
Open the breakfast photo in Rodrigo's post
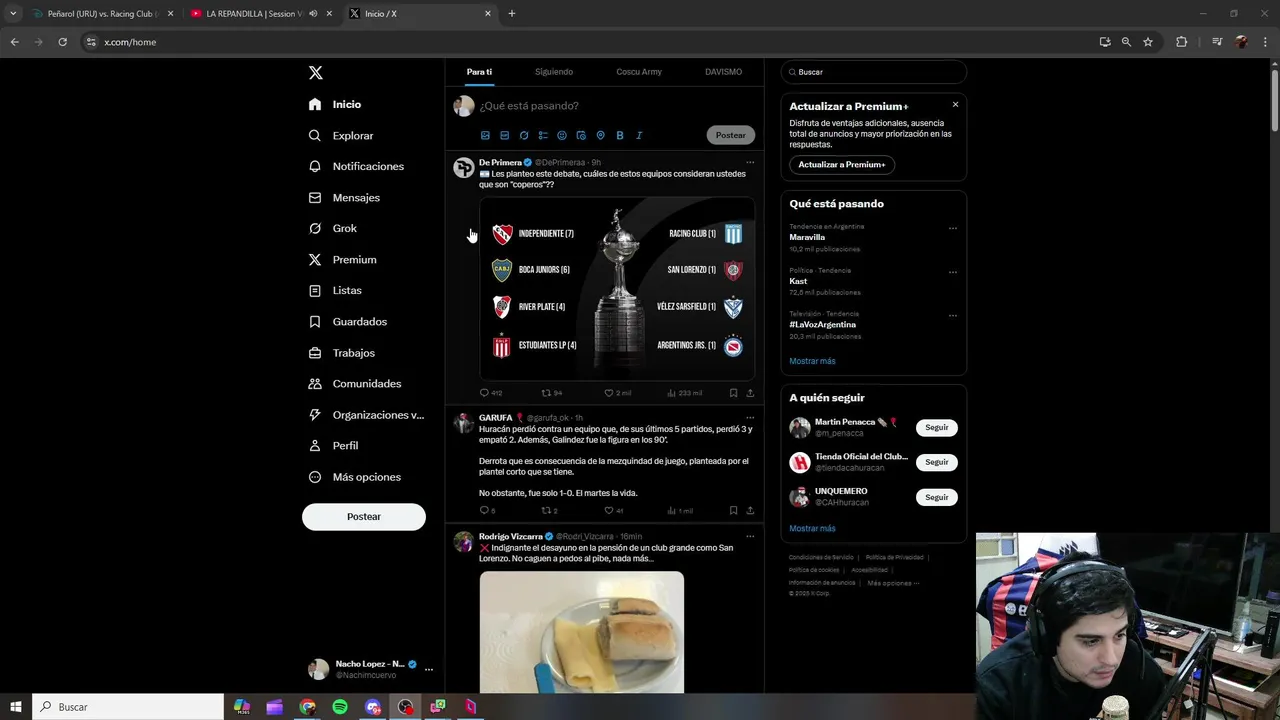(x=582, y=632)
